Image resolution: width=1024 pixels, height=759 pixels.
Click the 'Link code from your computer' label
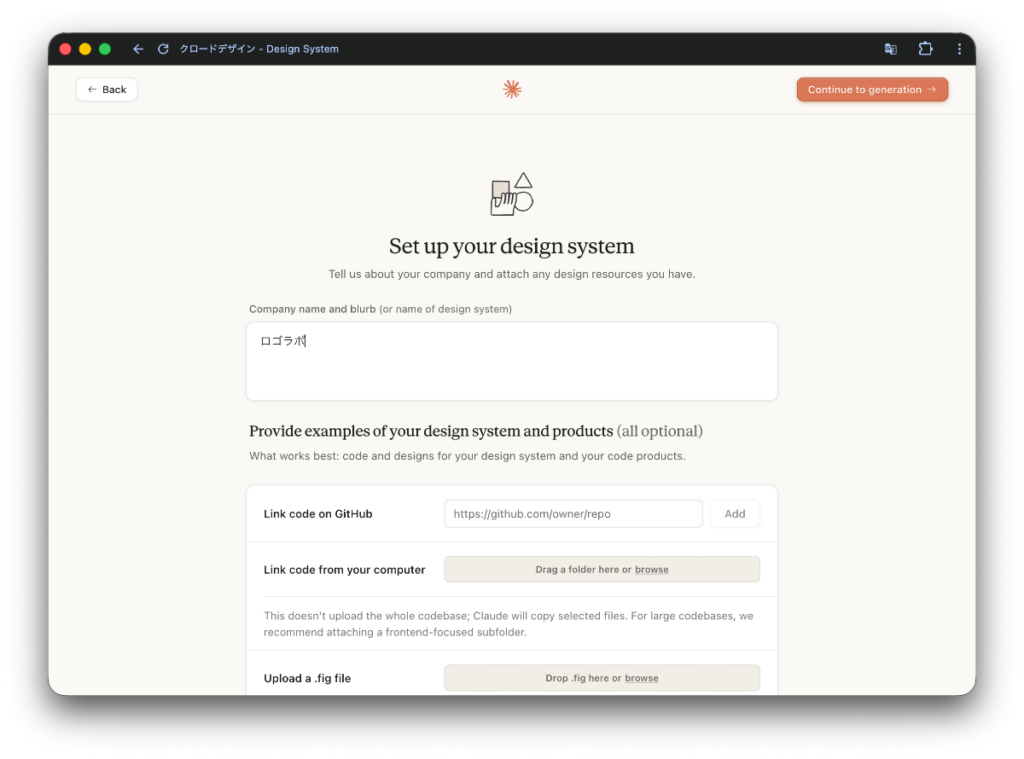coord(344,570)
